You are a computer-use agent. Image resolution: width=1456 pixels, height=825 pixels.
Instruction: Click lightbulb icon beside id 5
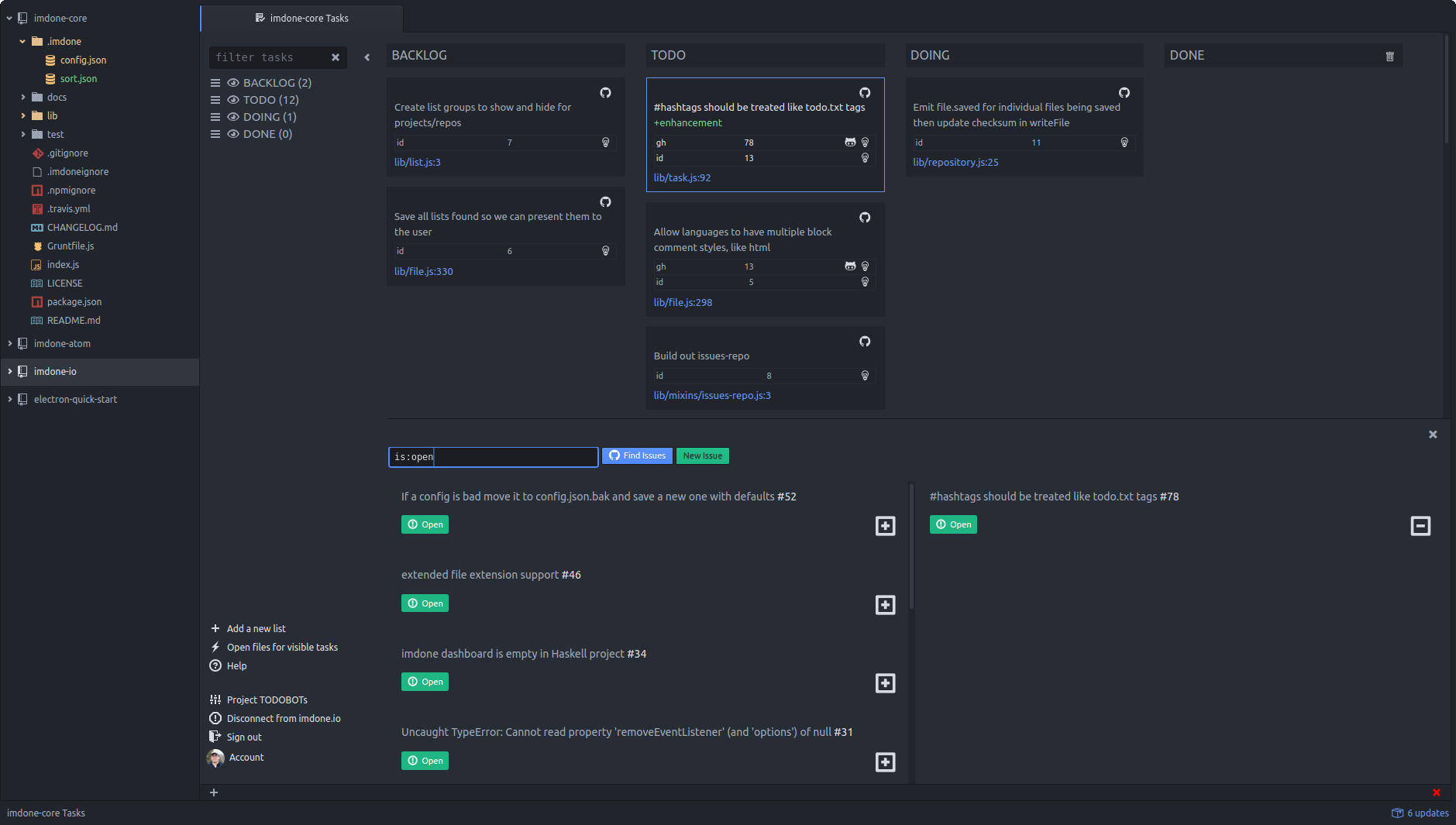click(x=865, y=282)
